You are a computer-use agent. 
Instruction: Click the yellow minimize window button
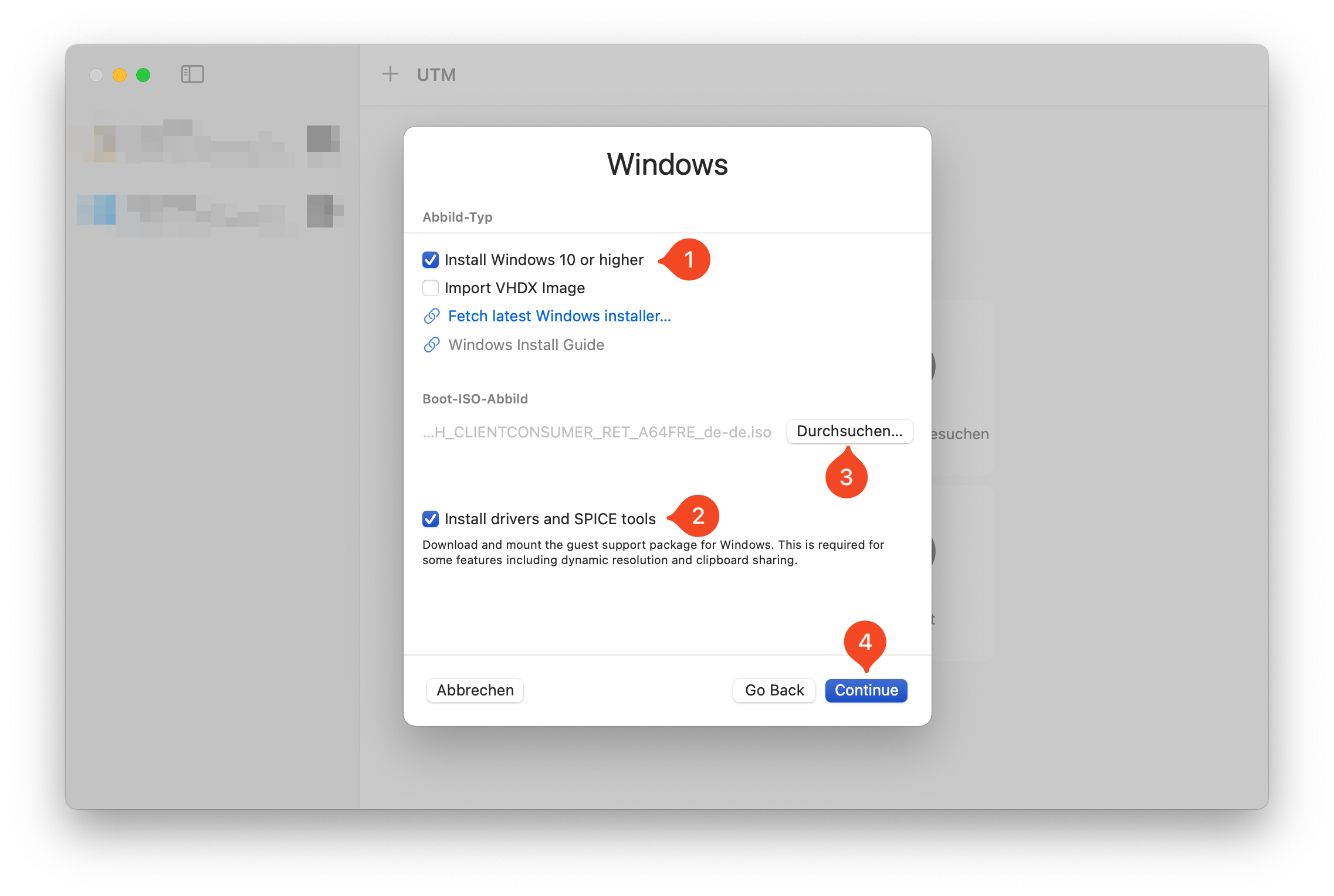click(x=120, y=75)
